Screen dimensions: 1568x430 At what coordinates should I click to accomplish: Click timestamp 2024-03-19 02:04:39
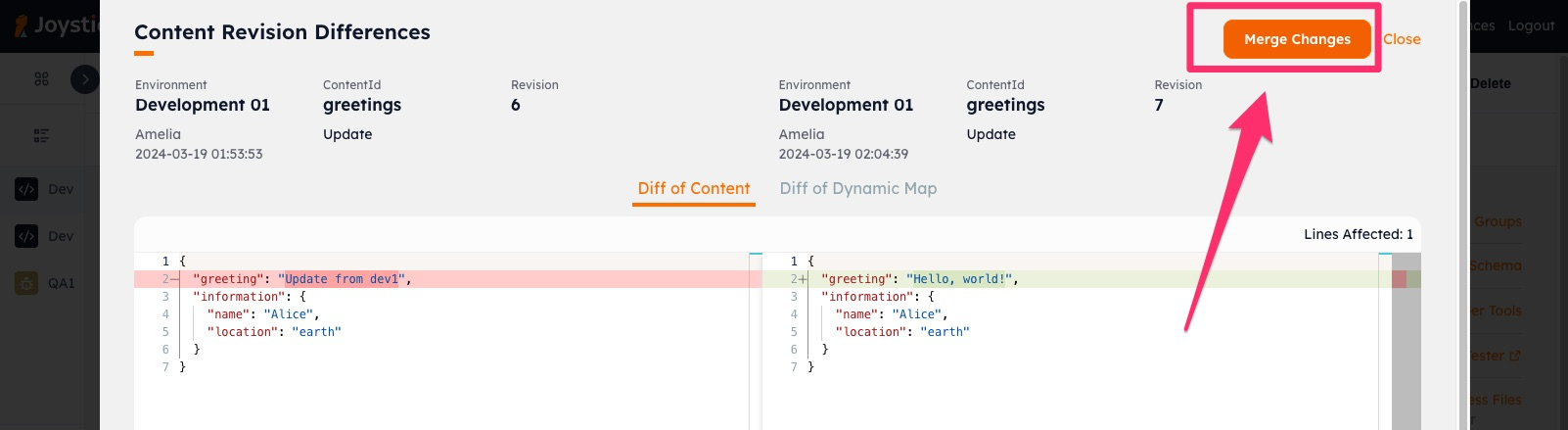coord(843,154)
